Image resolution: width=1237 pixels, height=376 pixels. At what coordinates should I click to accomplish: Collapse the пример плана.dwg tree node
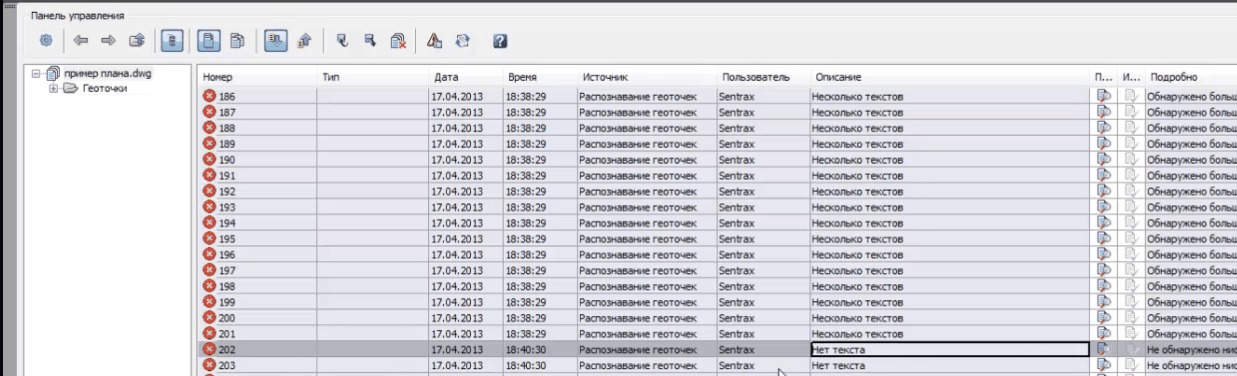tap(37, 74)
